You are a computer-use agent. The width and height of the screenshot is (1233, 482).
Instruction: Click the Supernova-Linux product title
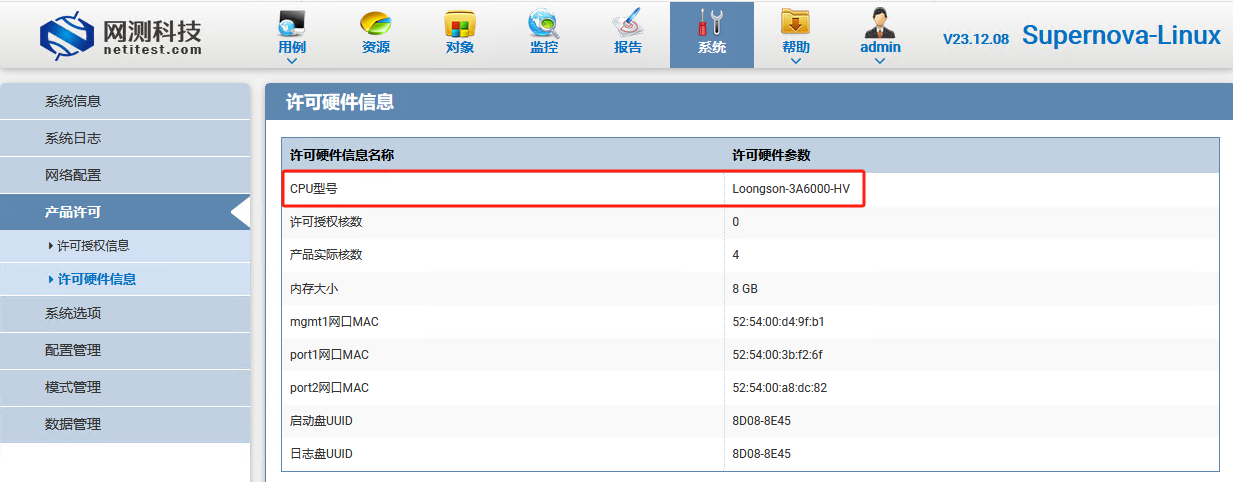coord(1121,37)
